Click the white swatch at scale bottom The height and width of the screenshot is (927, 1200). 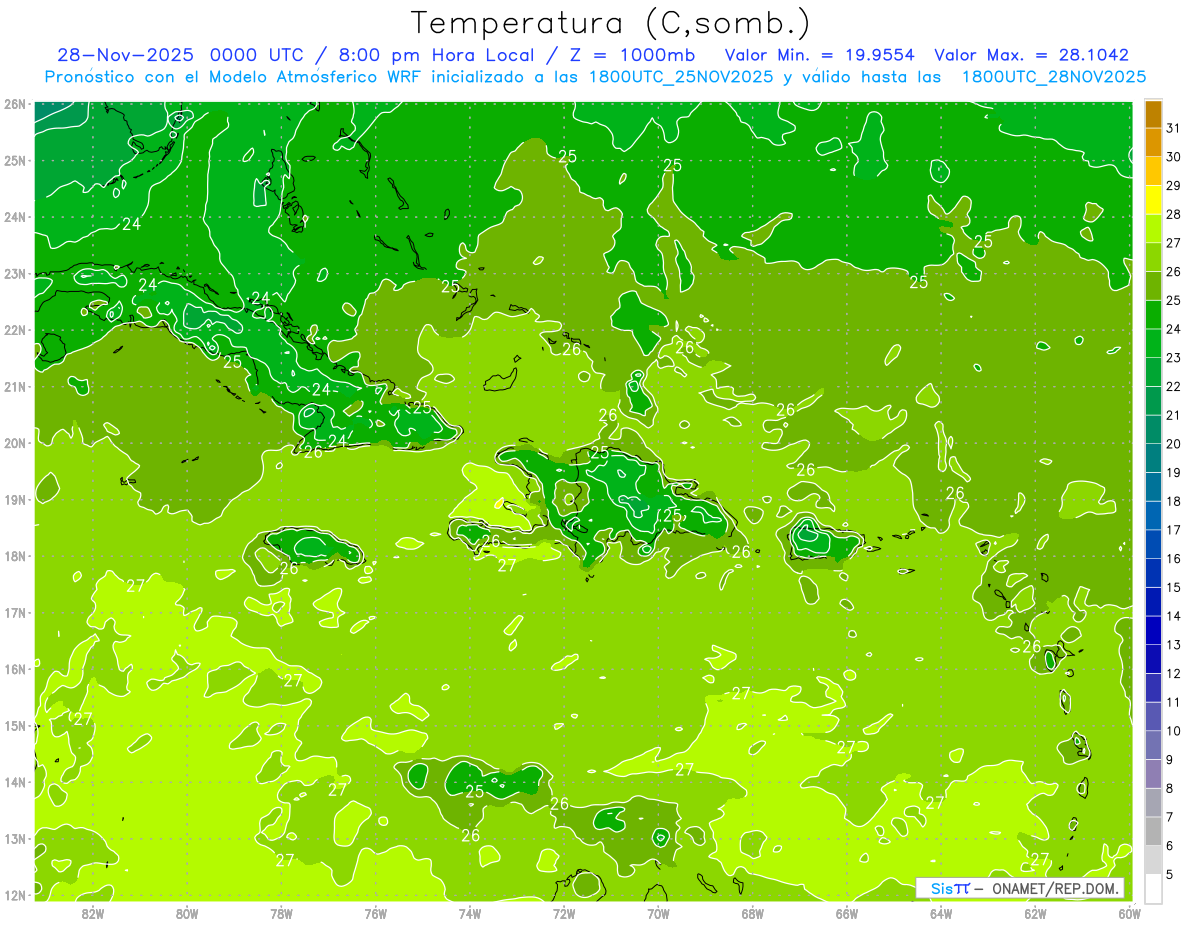1153,888
